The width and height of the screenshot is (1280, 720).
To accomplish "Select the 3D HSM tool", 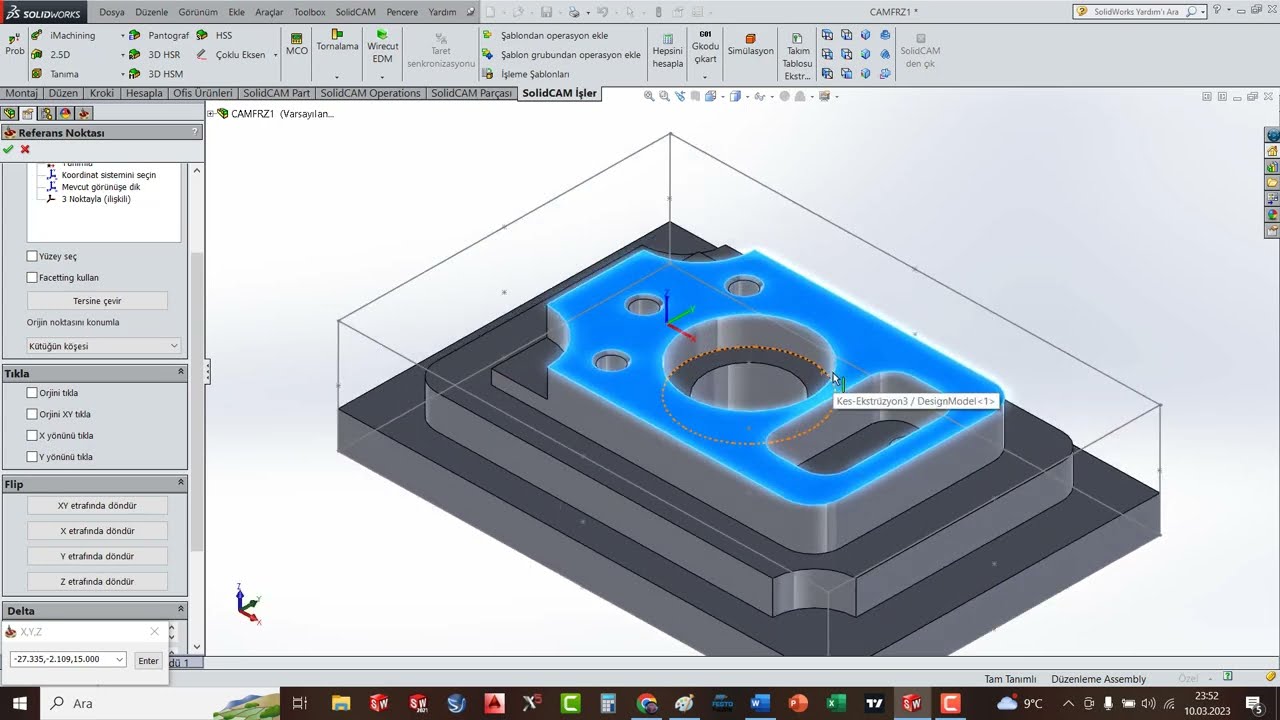I will pos(156,74).
